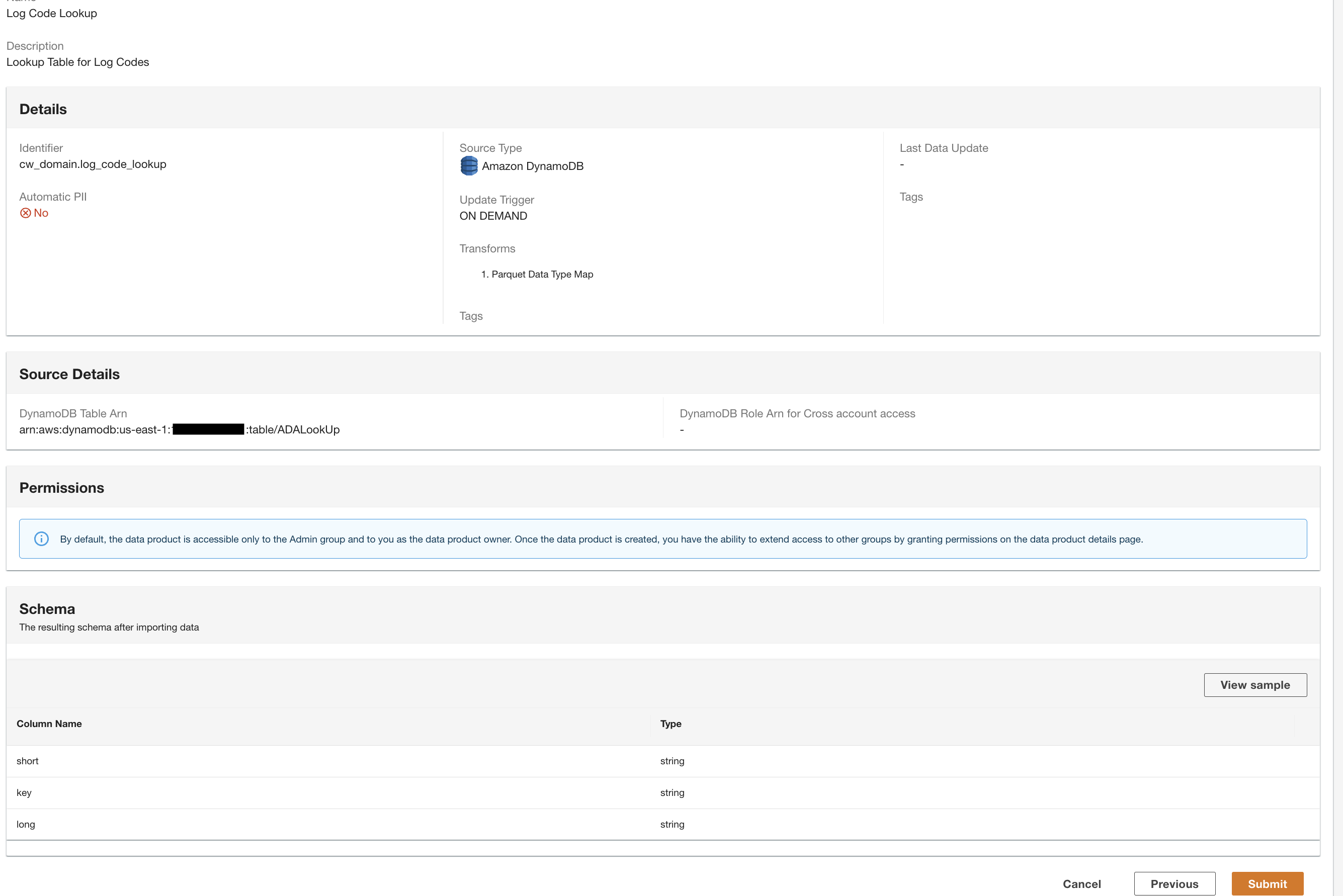Viewport: 1343px width, 896px height.
Task: Click the Column Name header
Action: click(49, 724)
